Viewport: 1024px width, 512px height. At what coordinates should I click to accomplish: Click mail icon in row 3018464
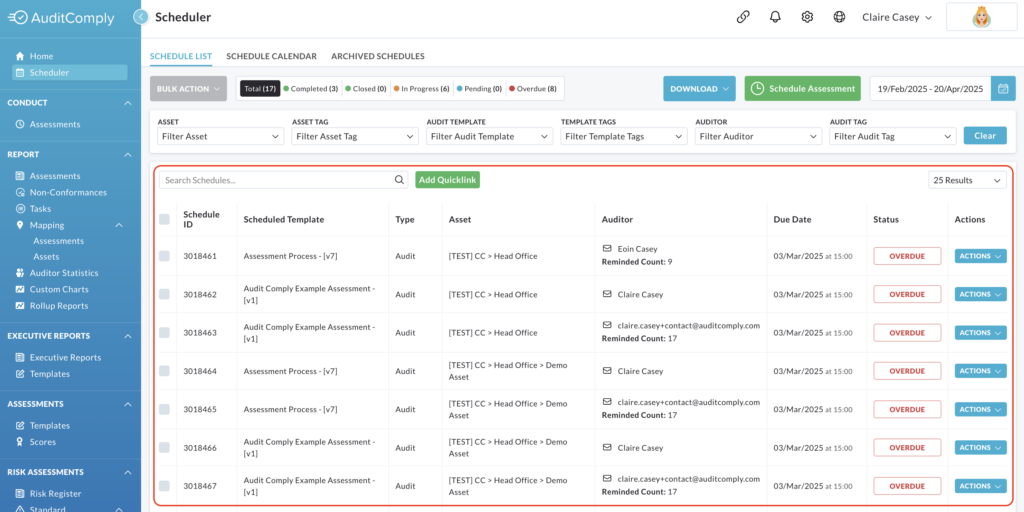coord(607,371)
